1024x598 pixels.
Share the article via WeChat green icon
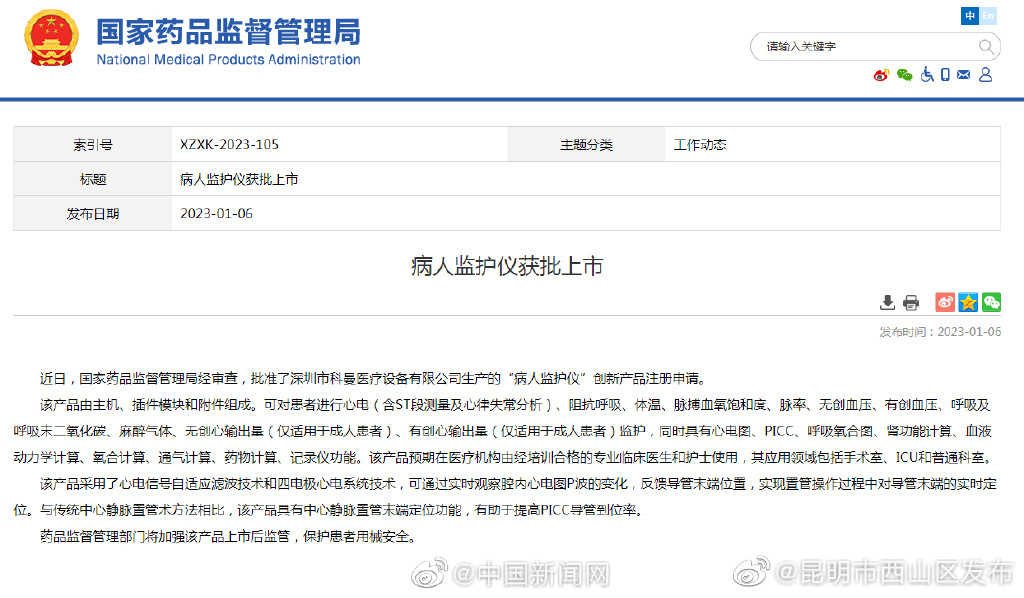(991, 301)
